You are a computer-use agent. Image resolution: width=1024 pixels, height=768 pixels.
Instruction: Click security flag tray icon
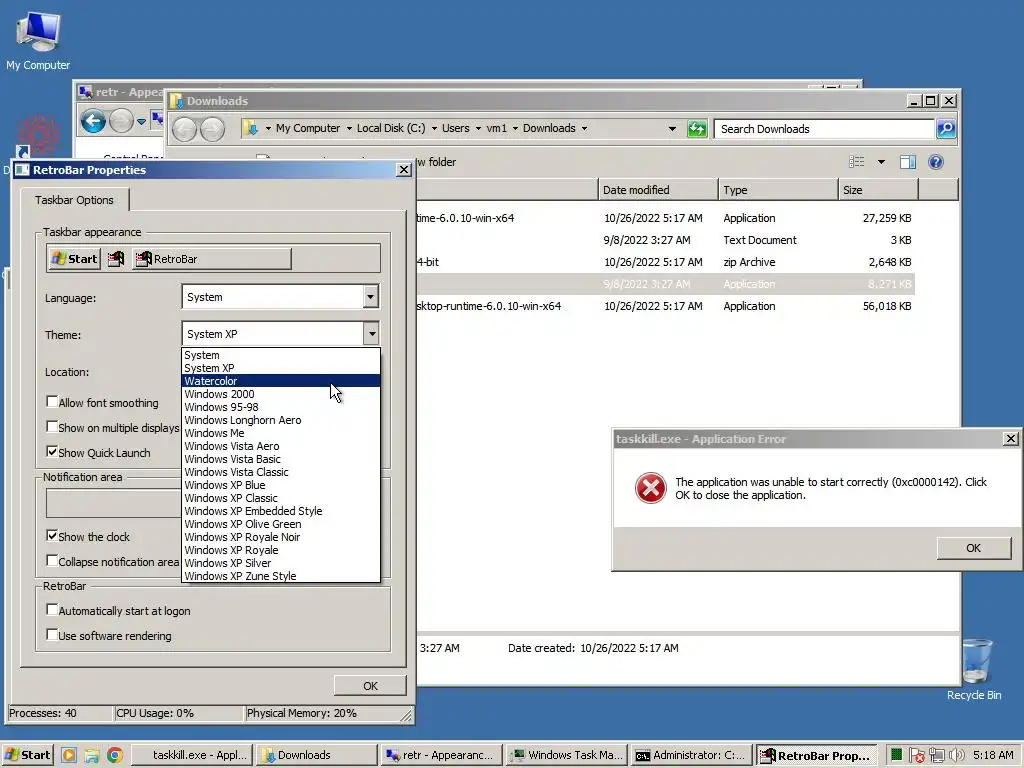point(917,756)
